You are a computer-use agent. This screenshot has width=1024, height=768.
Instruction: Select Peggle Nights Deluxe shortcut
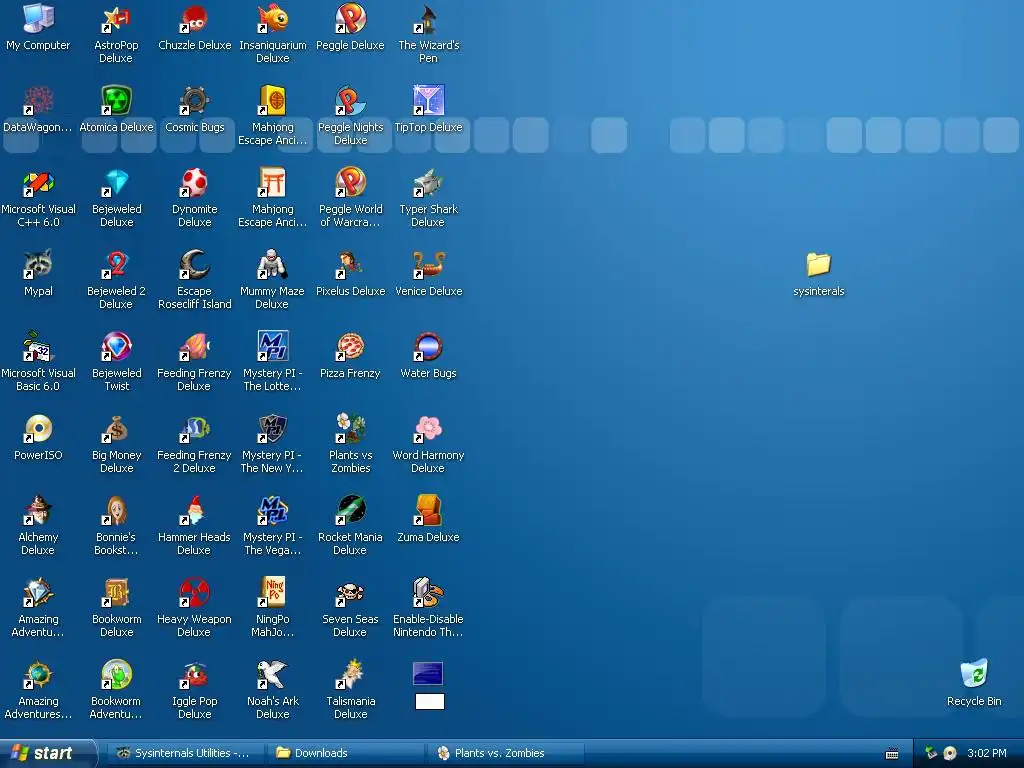coord(351,101)
